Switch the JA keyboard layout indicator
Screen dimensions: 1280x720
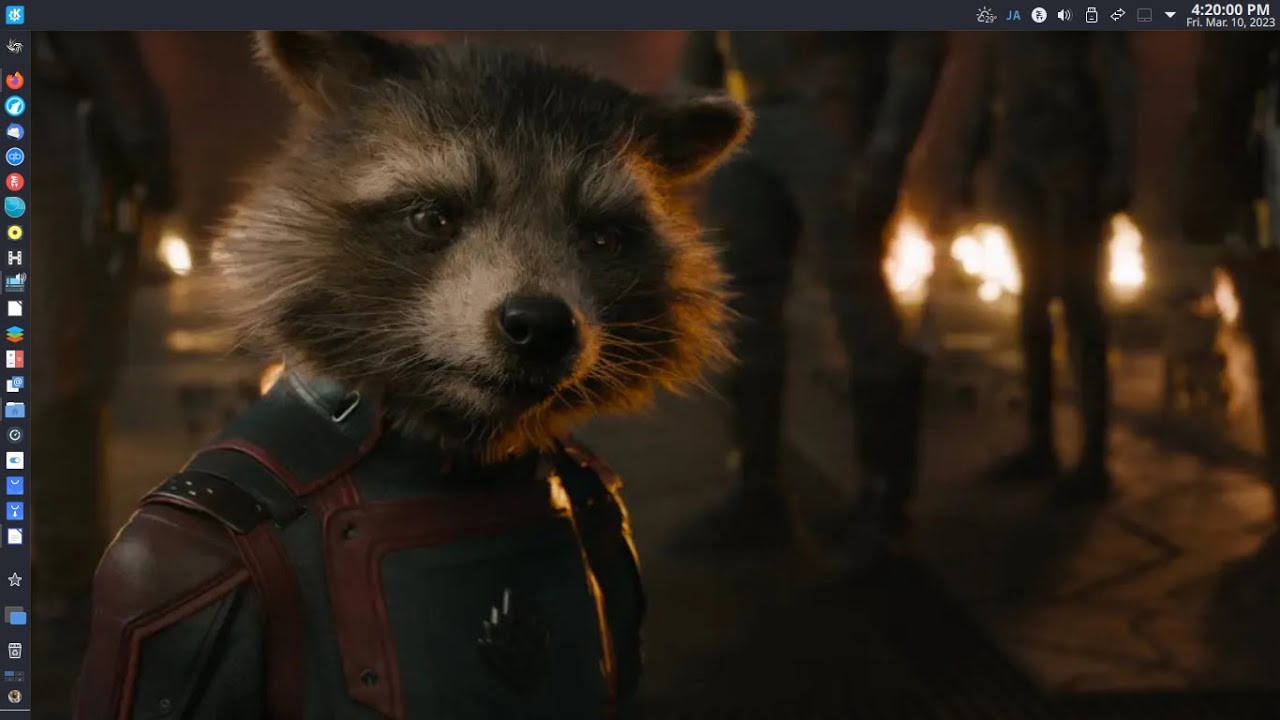point(1013,15)
